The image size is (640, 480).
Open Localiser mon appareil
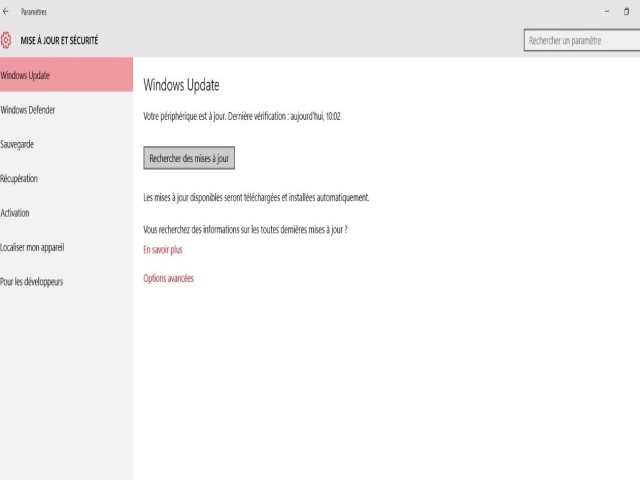tap(66, 247)
